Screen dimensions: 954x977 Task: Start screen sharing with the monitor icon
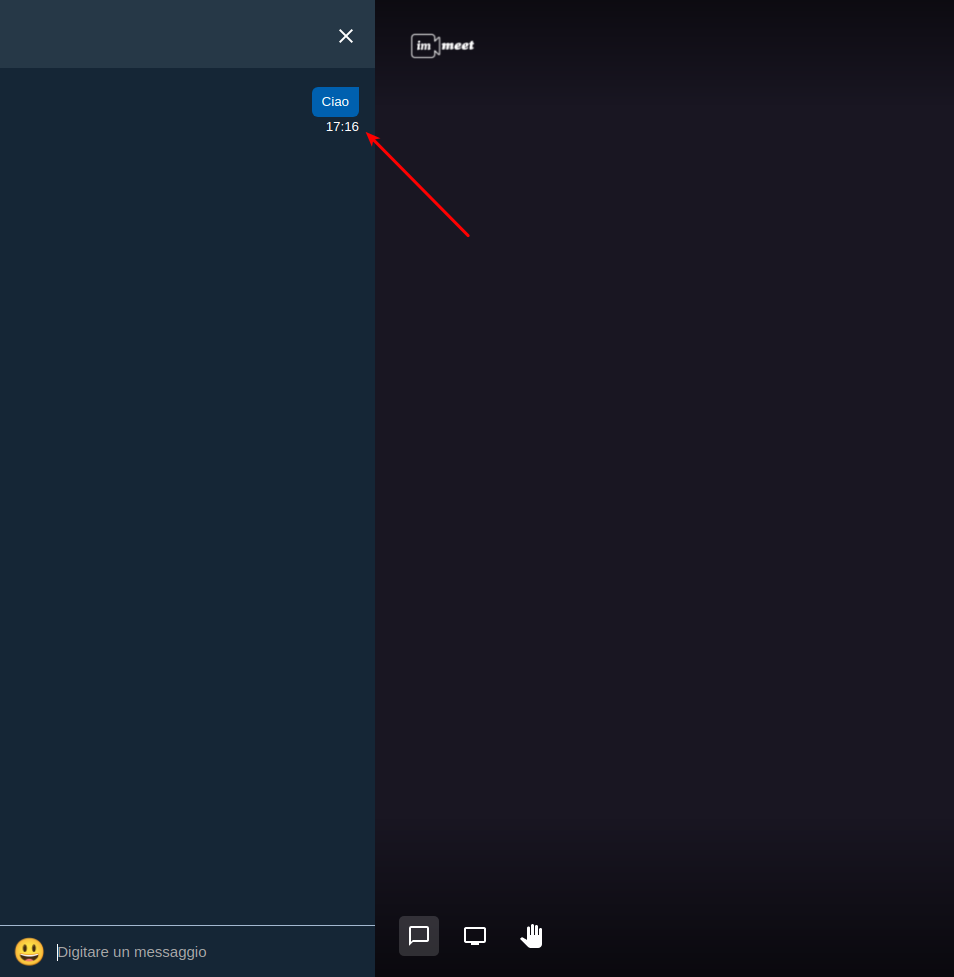click(x=475, y=936)
